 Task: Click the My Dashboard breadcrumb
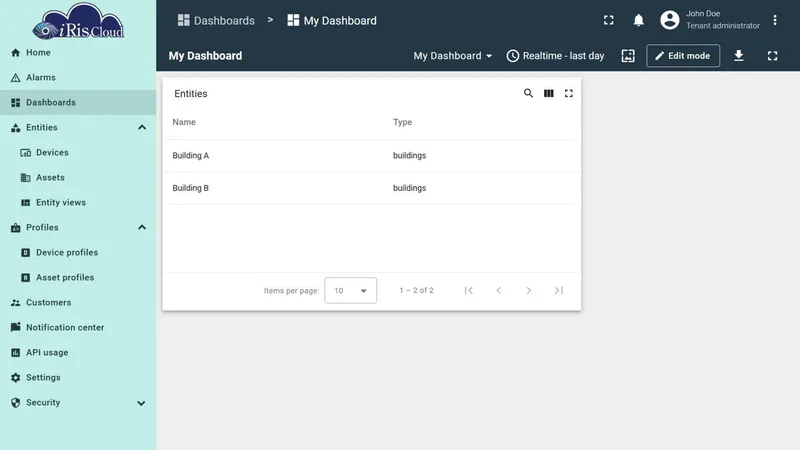click(x=332, y=20)
